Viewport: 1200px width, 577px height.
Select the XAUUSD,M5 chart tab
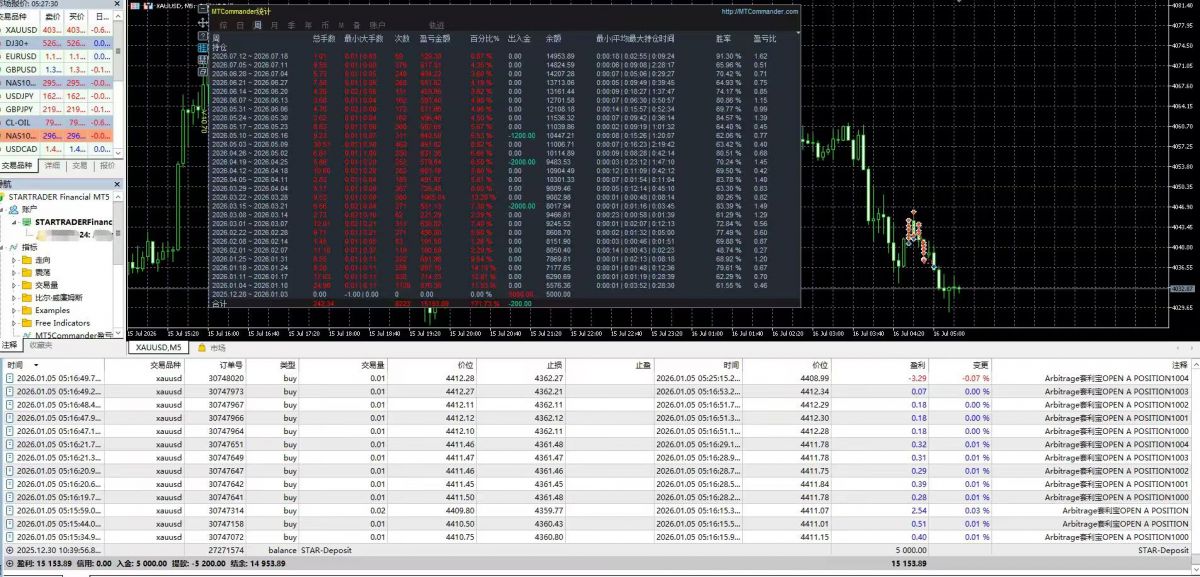160,347
